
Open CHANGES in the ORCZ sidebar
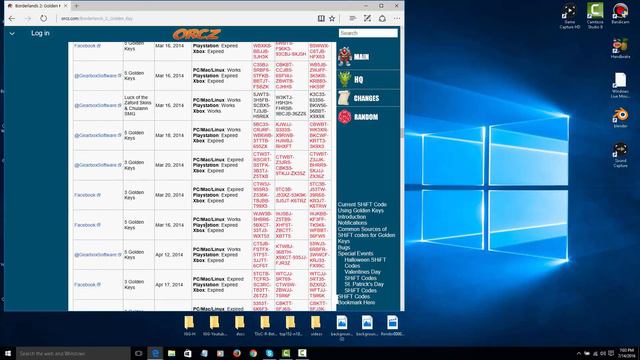[366, 98]
